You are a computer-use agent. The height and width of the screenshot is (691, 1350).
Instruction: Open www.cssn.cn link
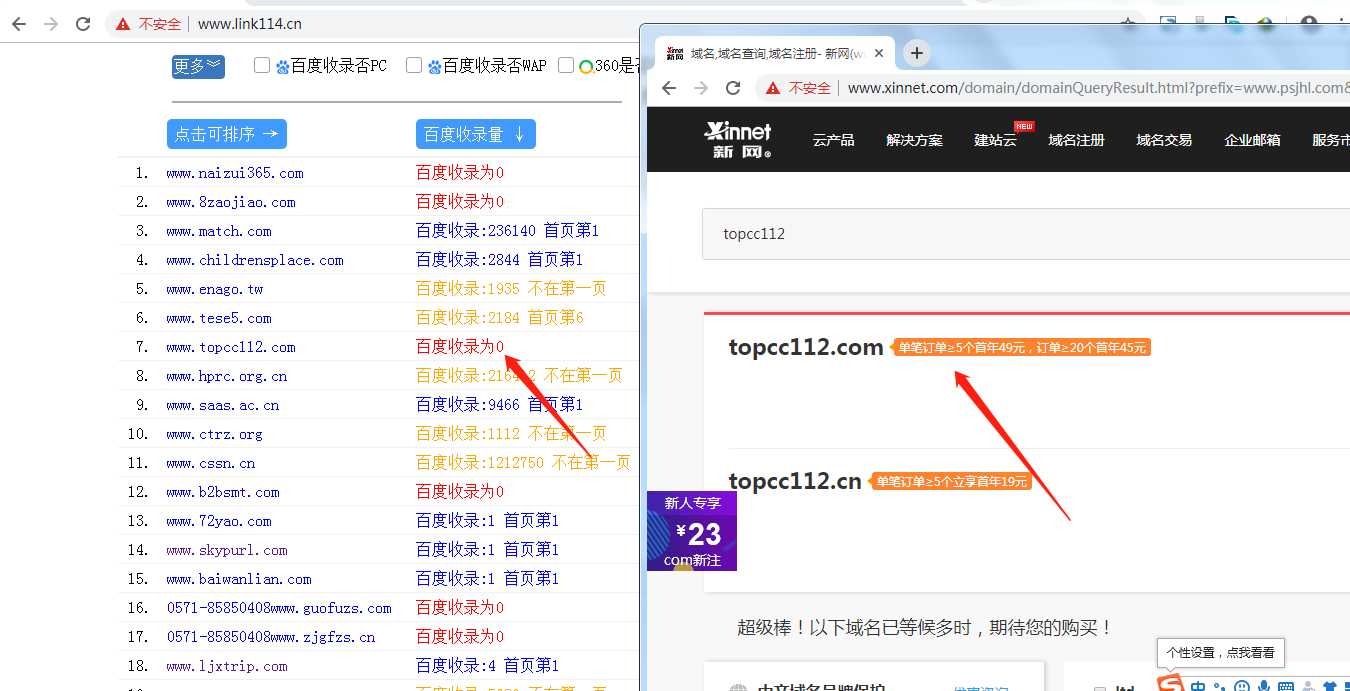click(211, 463)
